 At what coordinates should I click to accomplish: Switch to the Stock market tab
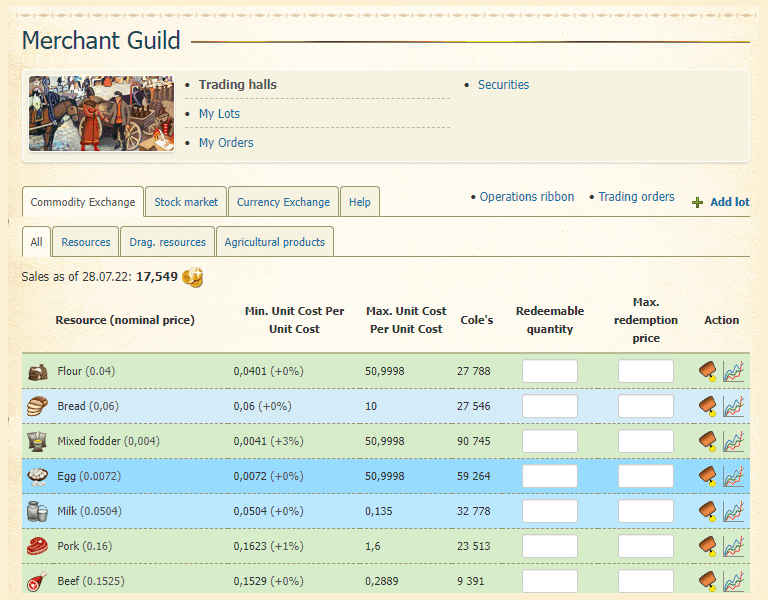(x=186, y=202)
